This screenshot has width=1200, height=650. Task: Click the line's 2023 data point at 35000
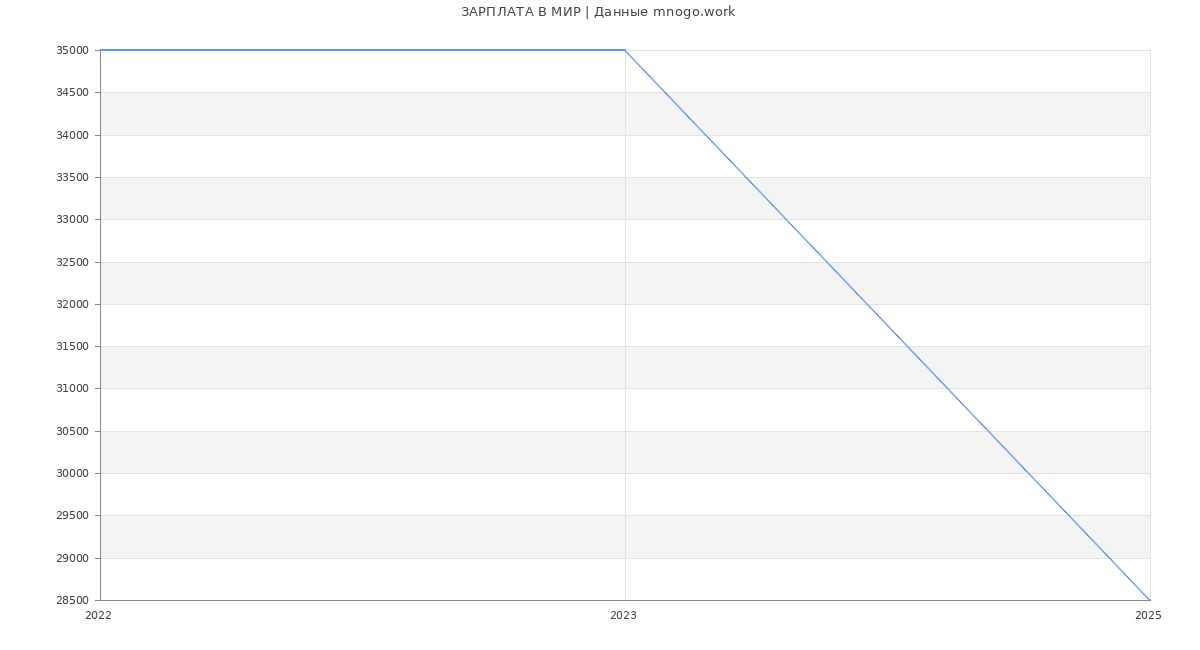click(x=625, y=50)
